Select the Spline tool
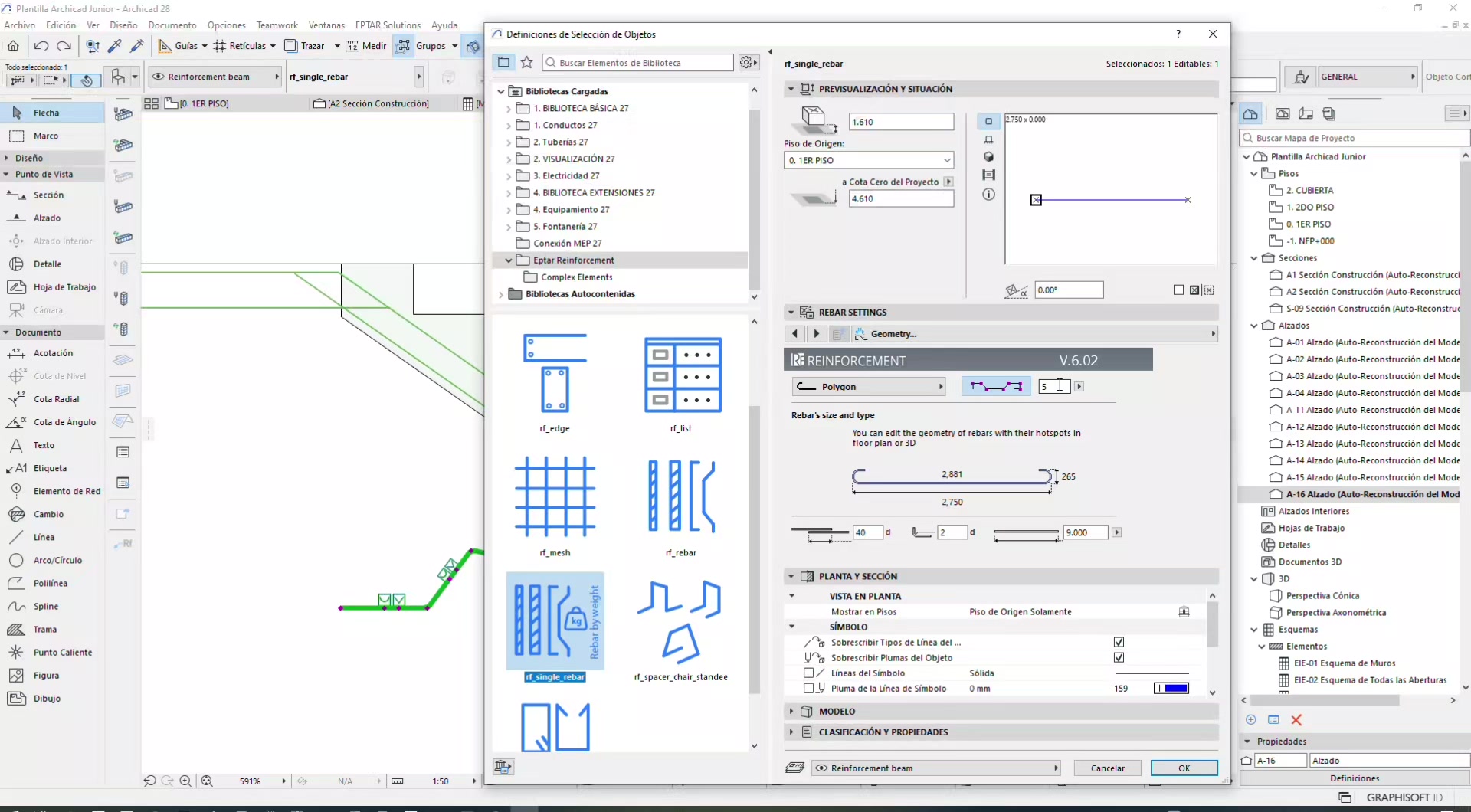 pos(52,606)
